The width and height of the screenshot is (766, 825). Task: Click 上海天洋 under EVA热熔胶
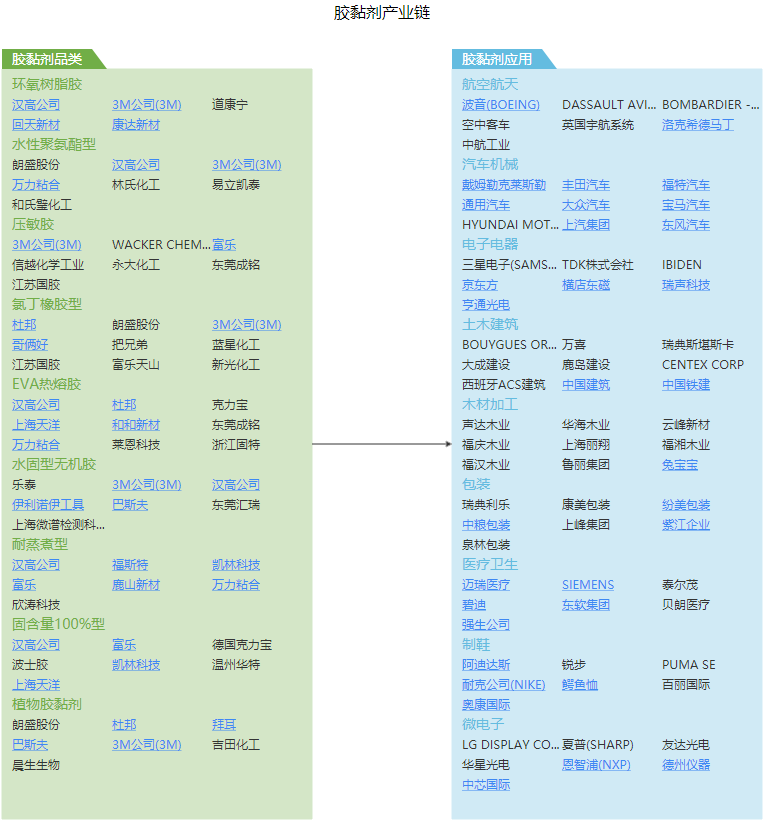(x=36, y=425)
